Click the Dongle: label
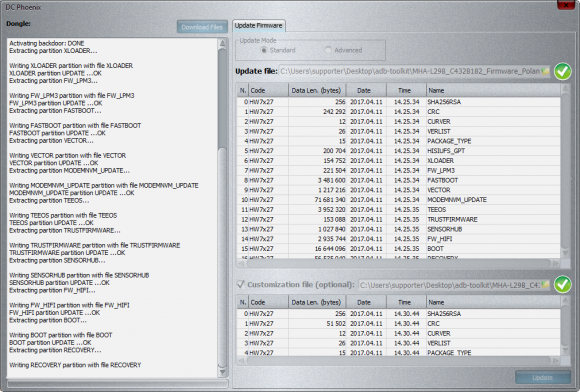Screen dimensions: 580x392 click(x=18, y=24)
